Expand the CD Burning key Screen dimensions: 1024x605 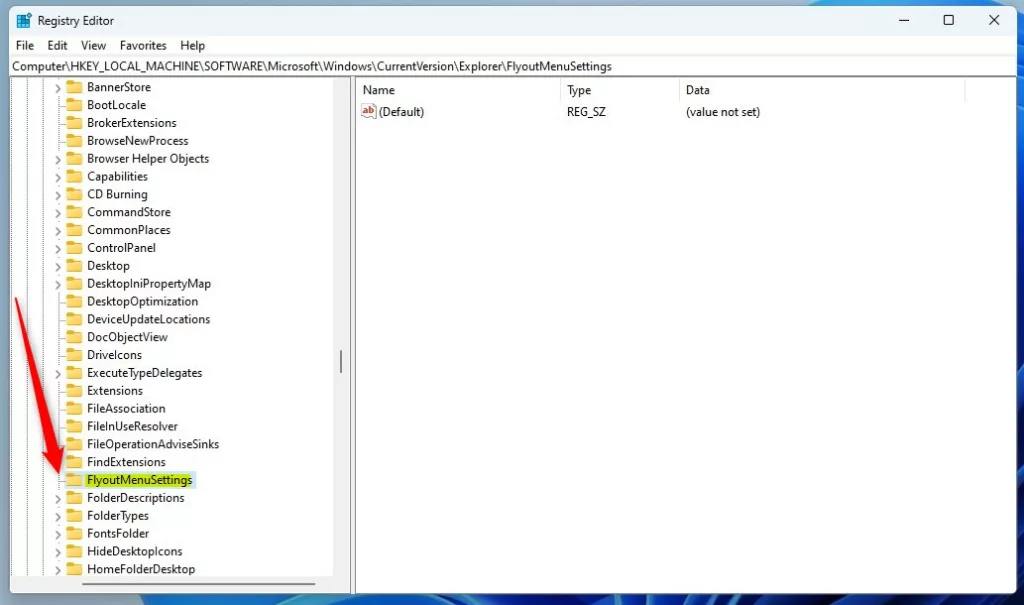[x=57, y=195]
